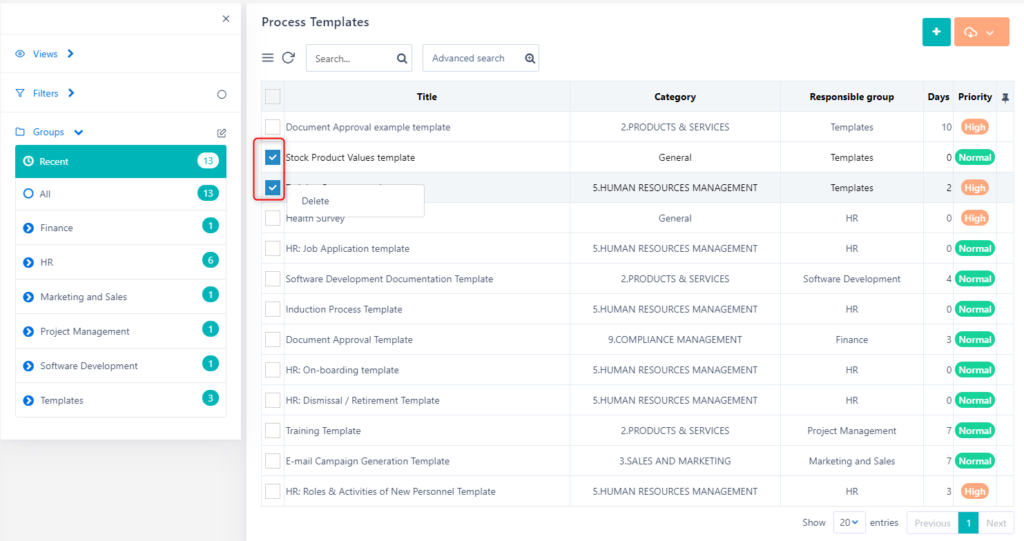The width and height of the screenshot is (1024, 541).
Task: Click the hamburger menu icon
Action: pos(268,58)
